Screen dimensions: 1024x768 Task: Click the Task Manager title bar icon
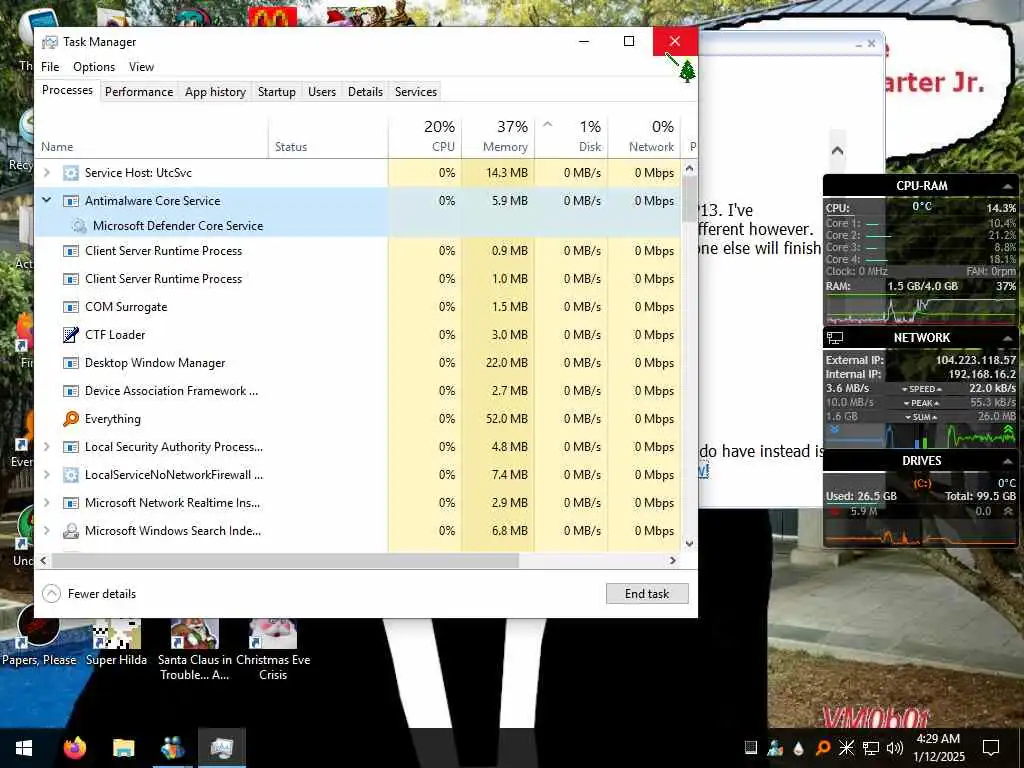coord(50,42)
